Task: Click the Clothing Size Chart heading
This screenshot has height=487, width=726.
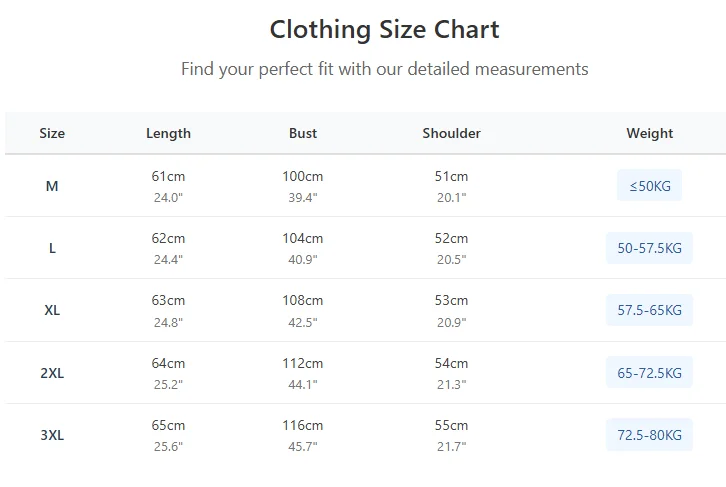Action: 384,29
